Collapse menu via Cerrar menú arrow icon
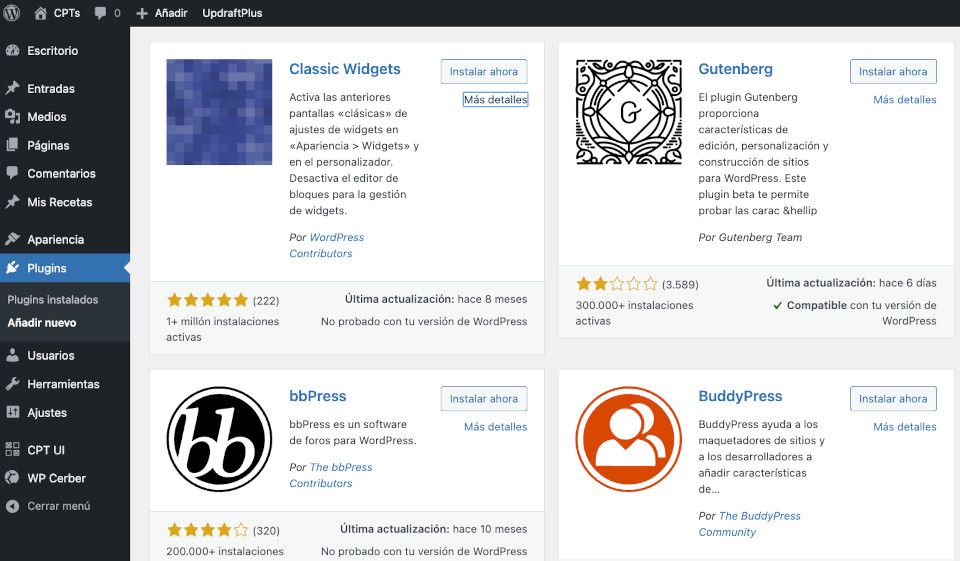Image resolution: width=960 pixels, height=561 pixels. pyautogui.click(x=12, y=506)
